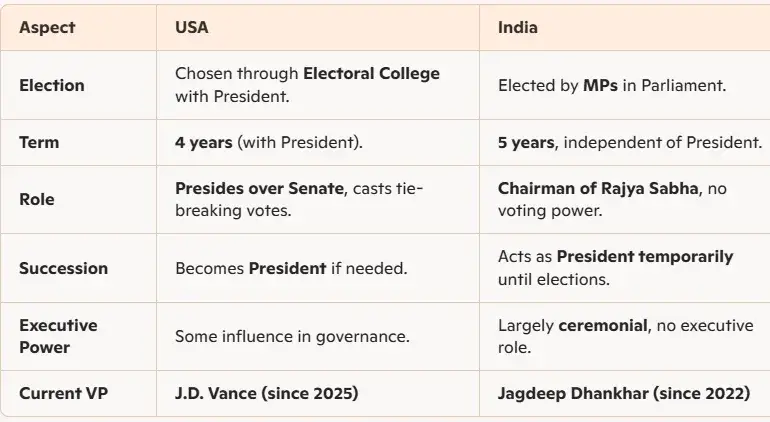770x422 pixels.
Task: Select the Role row label
Action: click(37, 199)
